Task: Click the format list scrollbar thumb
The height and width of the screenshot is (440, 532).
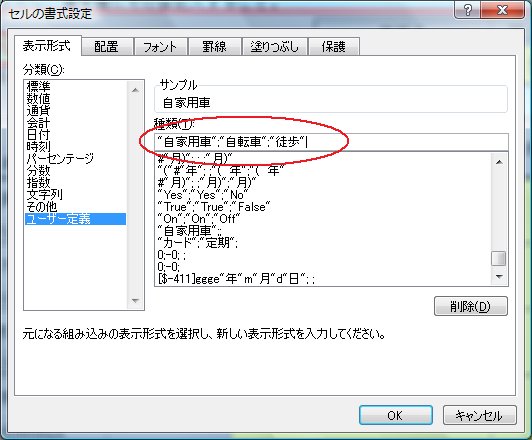Action: (x=499, y=259)
